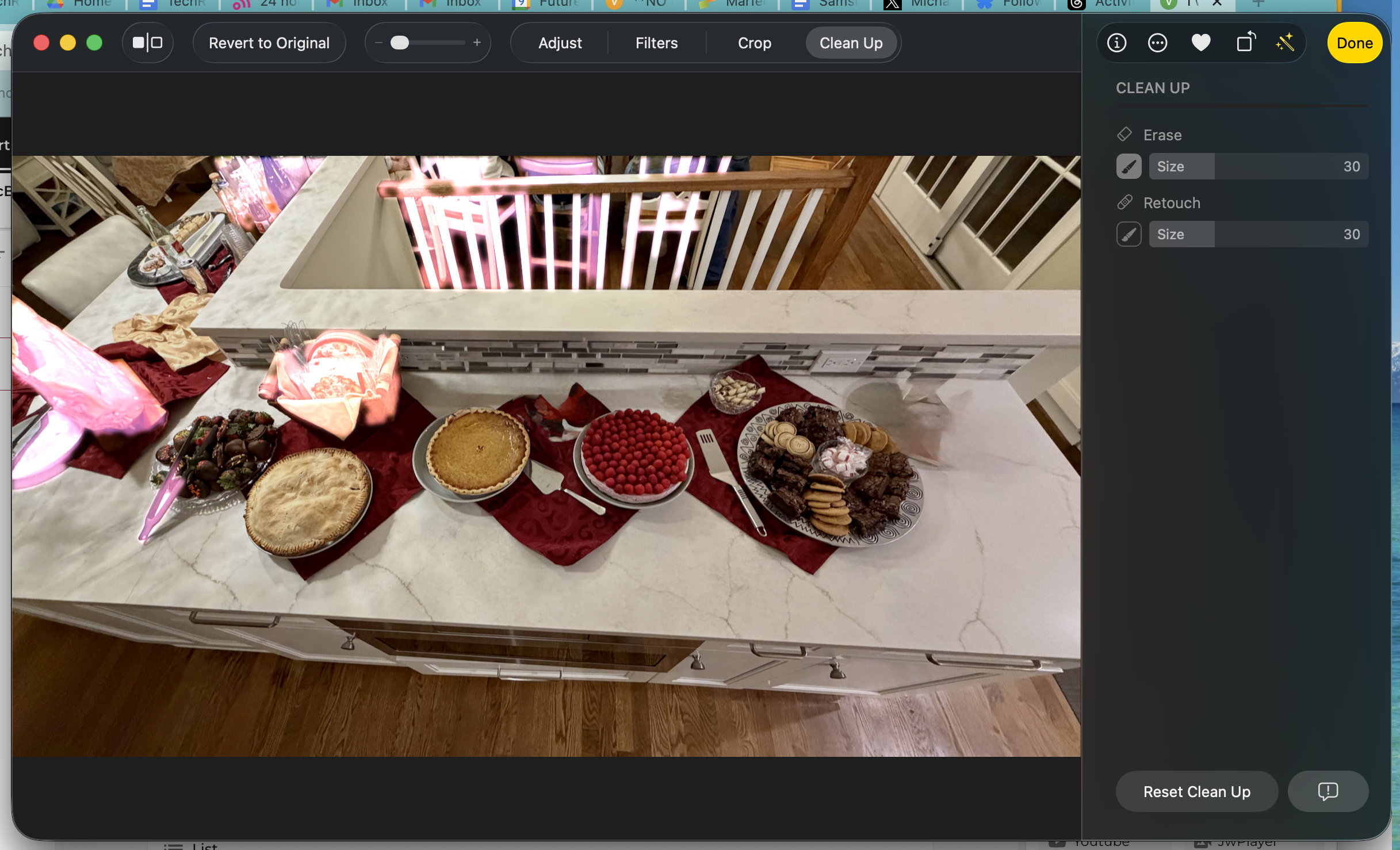Switch to the Adjust tab

(560, 43)
